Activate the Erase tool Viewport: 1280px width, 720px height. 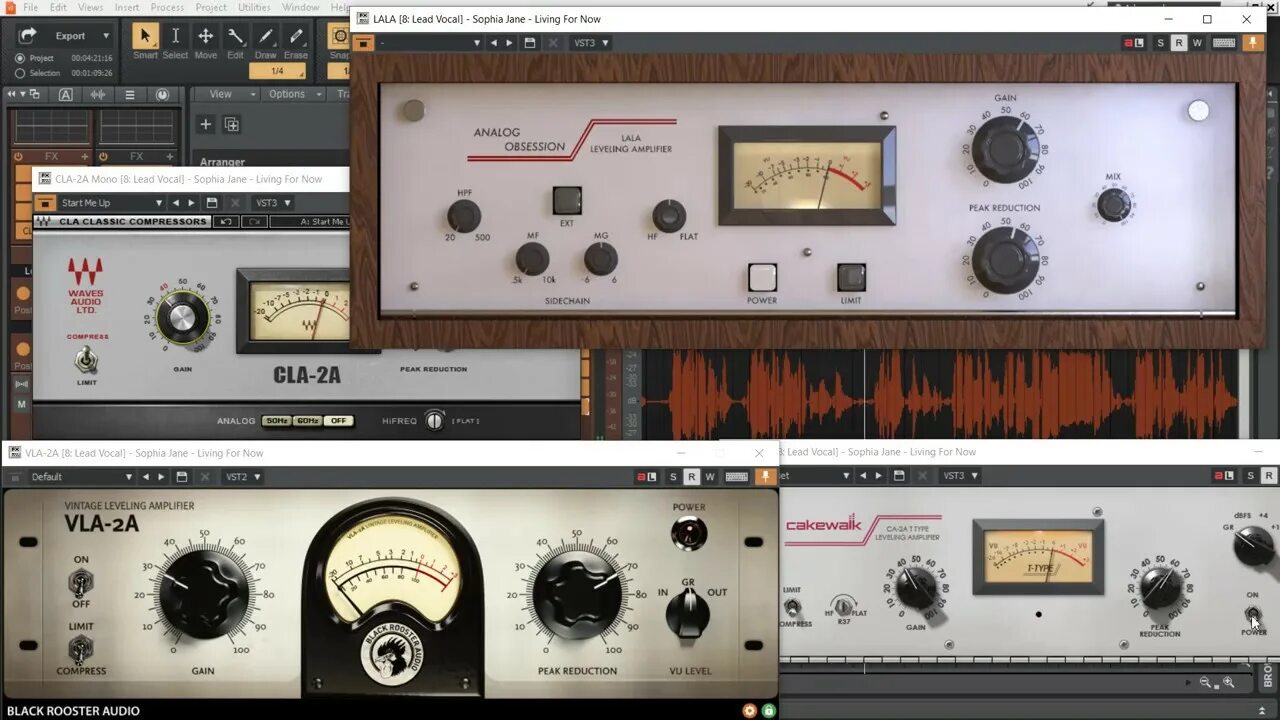296,36
